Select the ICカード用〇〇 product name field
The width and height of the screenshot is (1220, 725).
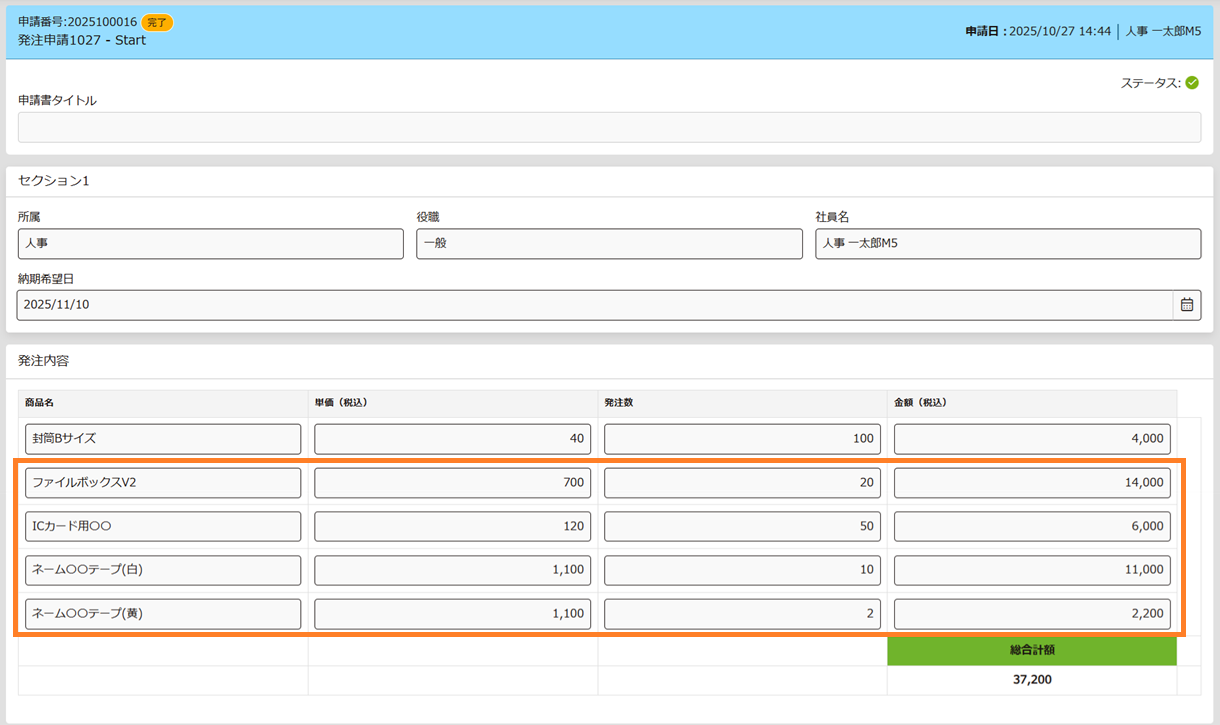(163, 527)
